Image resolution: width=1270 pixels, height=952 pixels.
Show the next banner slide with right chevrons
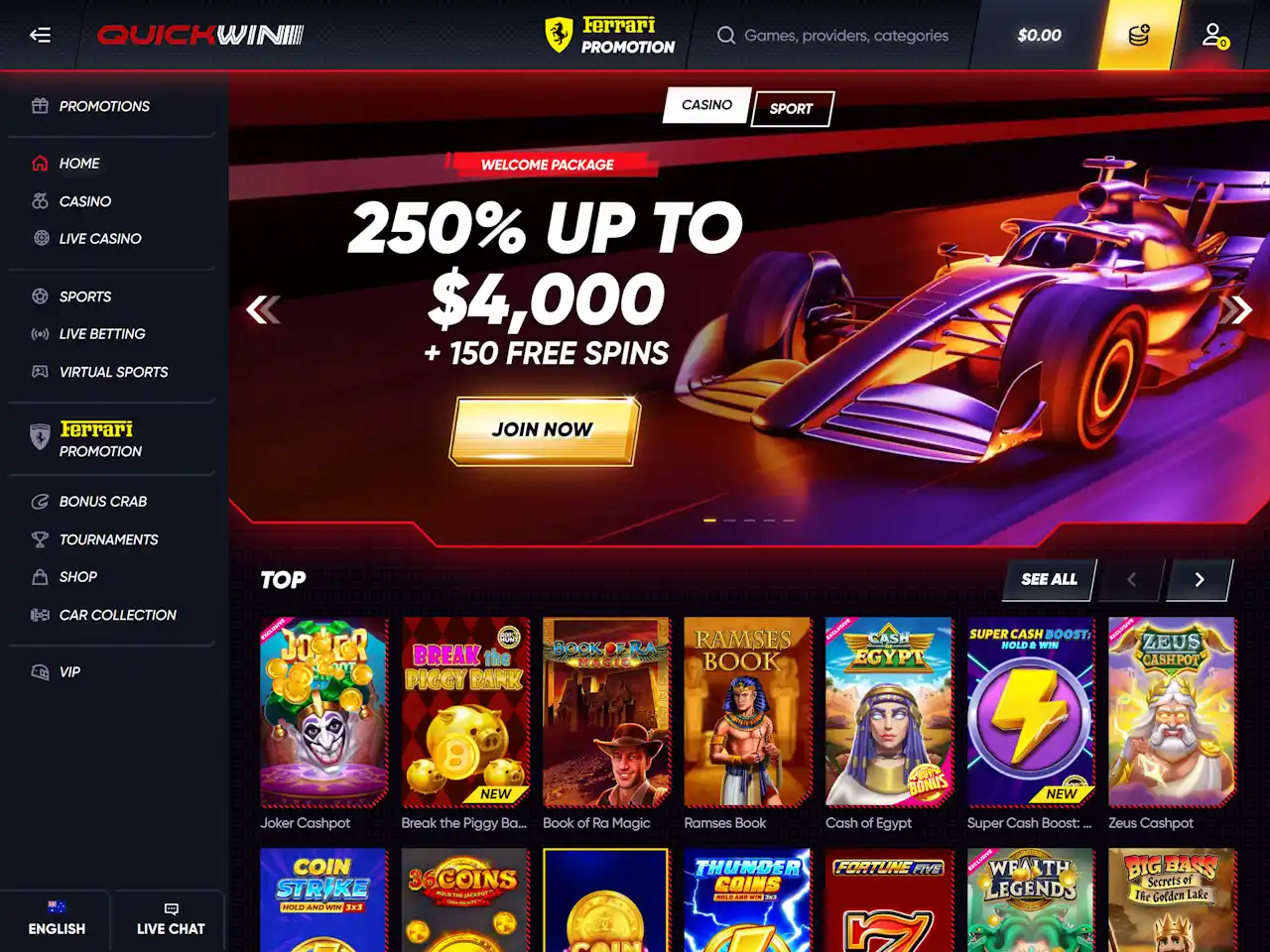point(1236,310)
